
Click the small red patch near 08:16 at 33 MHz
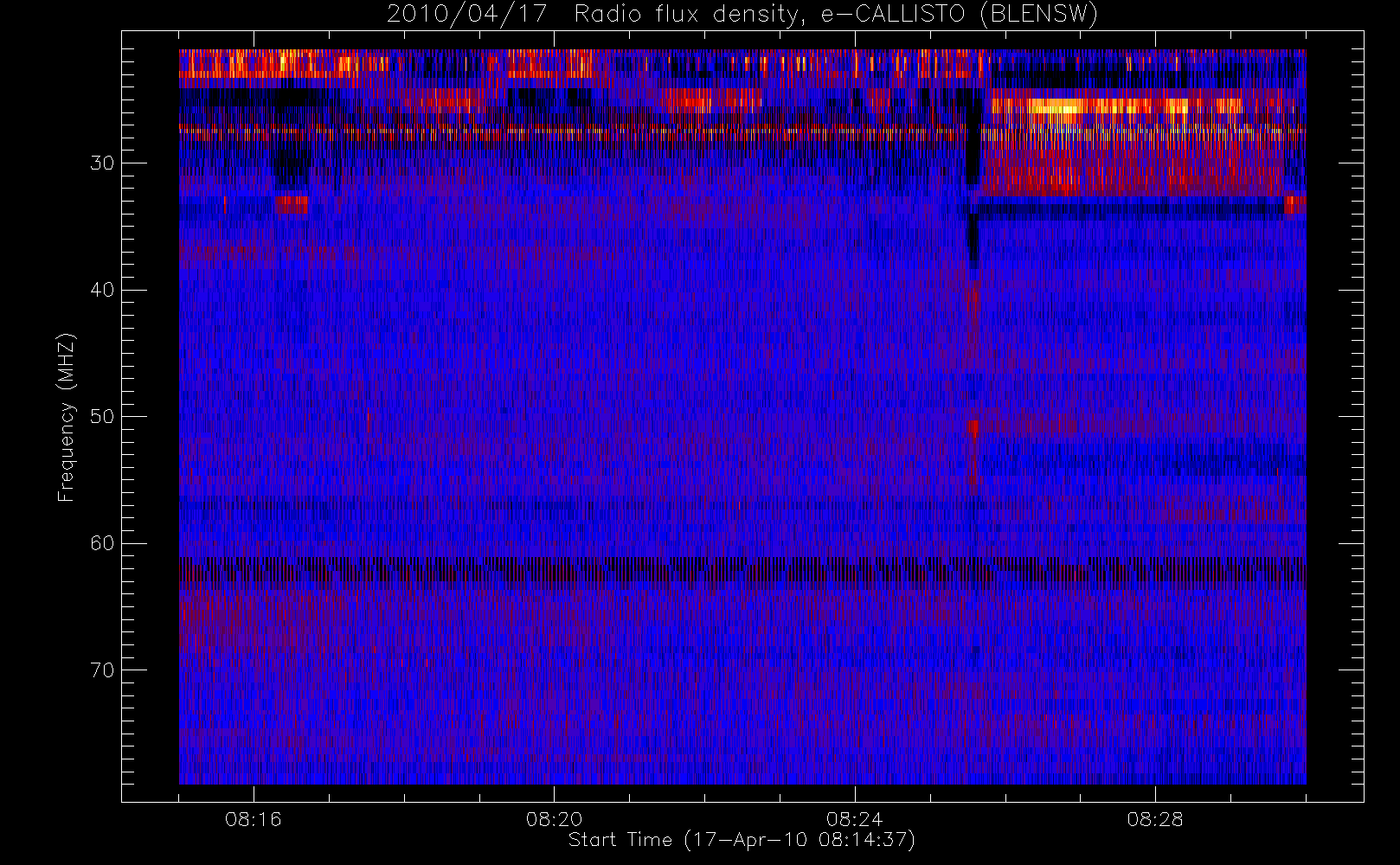tap(292, 205)
